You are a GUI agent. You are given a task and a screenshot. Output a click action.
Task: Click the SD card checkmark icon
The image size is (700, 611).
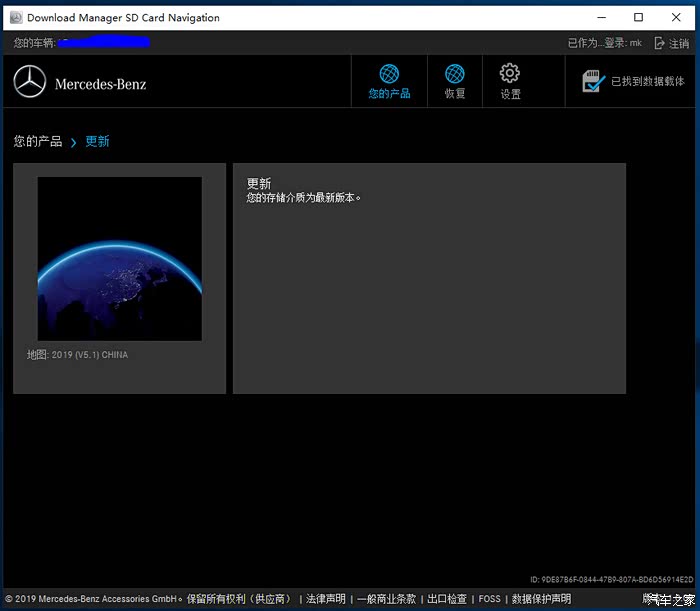594,82
